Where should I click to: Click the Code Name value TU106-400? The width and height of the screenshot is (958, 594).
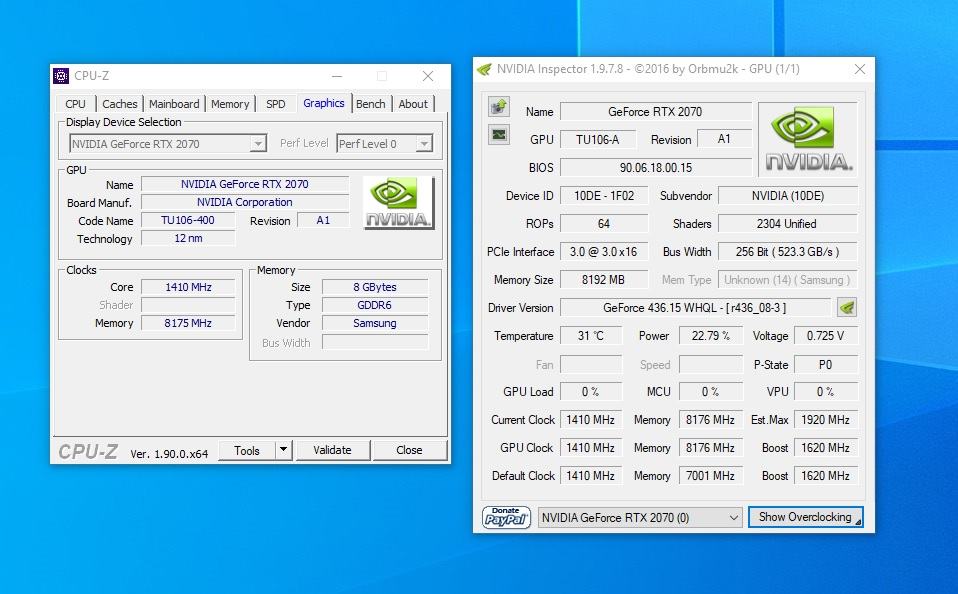click(x=188, y=220)
